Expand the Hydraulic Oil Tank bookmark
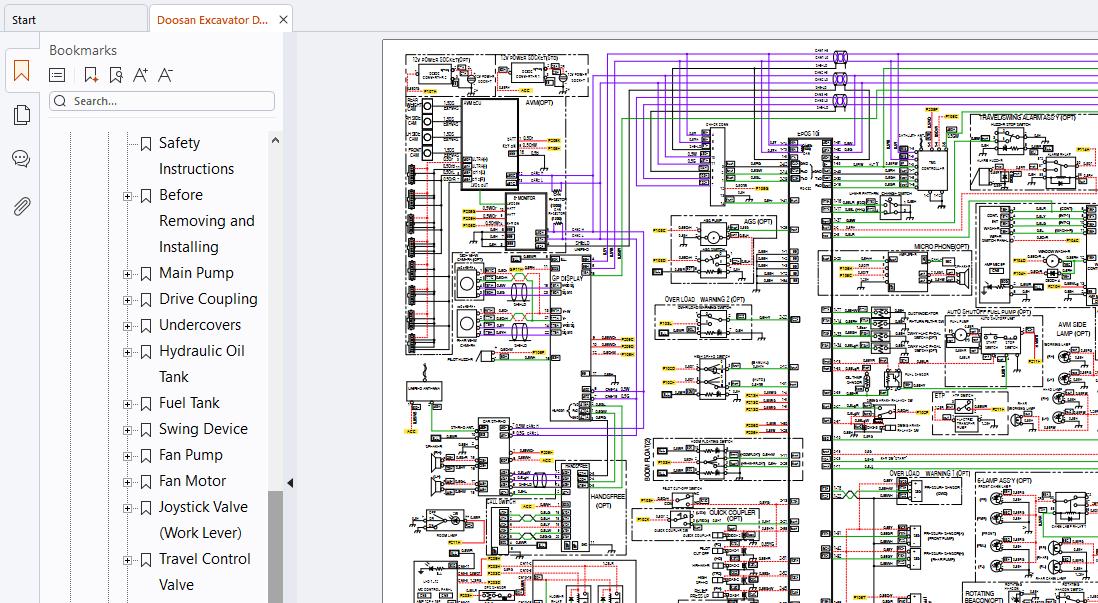Screen dimensions: 1098x603 (127, 352)
